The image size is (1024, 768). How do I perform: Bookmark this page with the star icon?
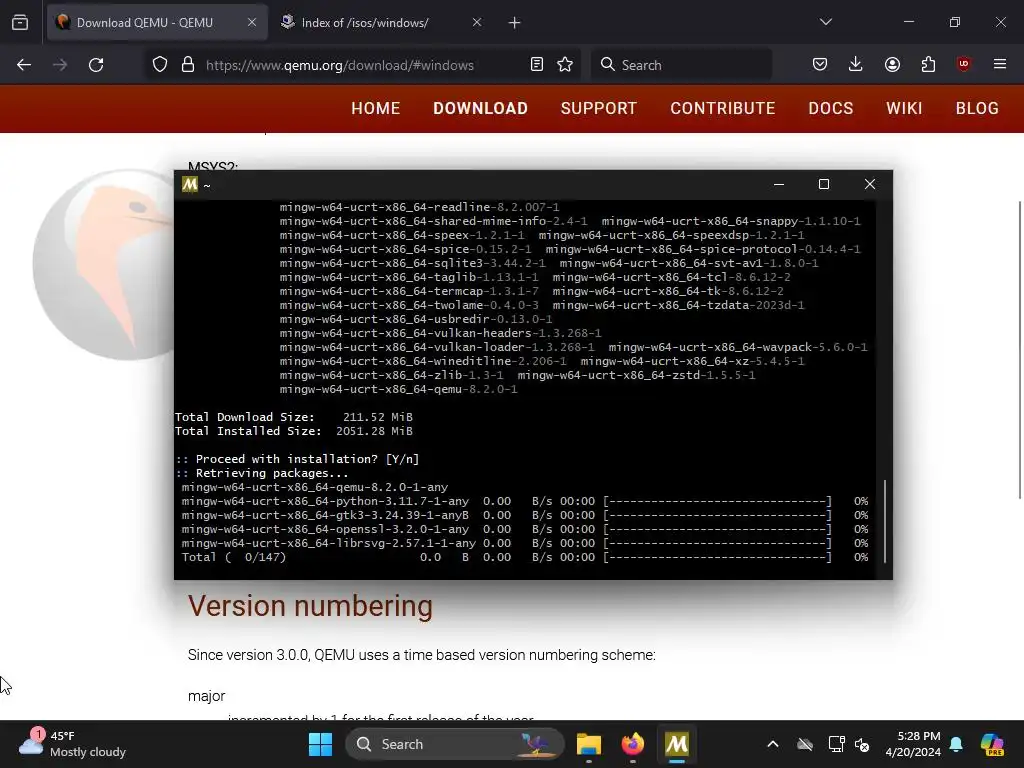pos(565,65)
